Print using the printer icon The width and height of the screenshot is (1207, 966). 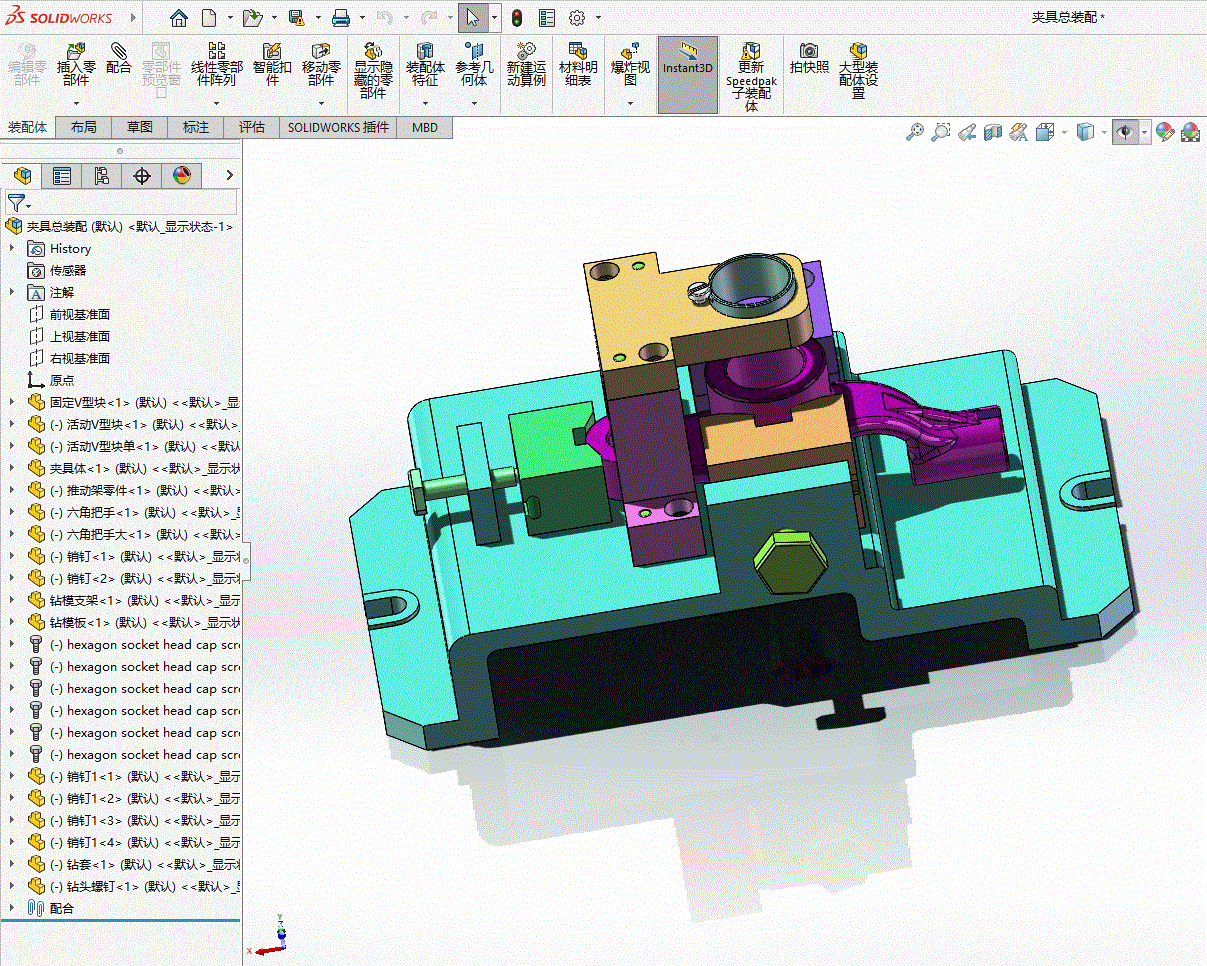[340, 18]
